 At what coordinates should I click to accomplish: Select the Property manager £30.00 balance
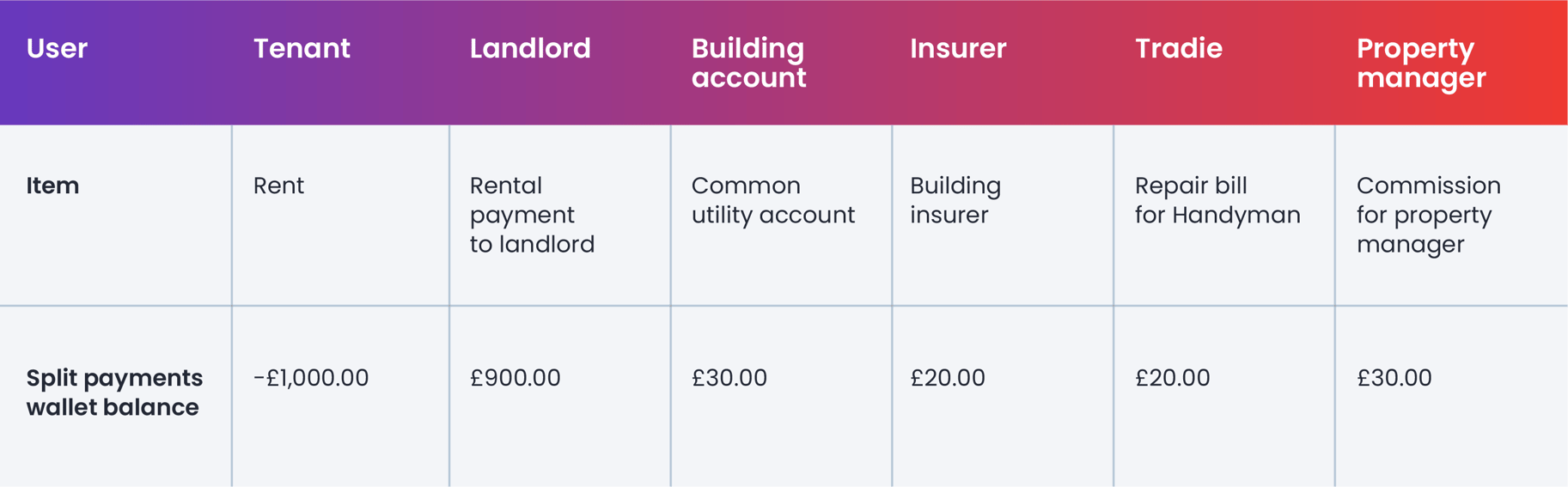coord(1394,378)
